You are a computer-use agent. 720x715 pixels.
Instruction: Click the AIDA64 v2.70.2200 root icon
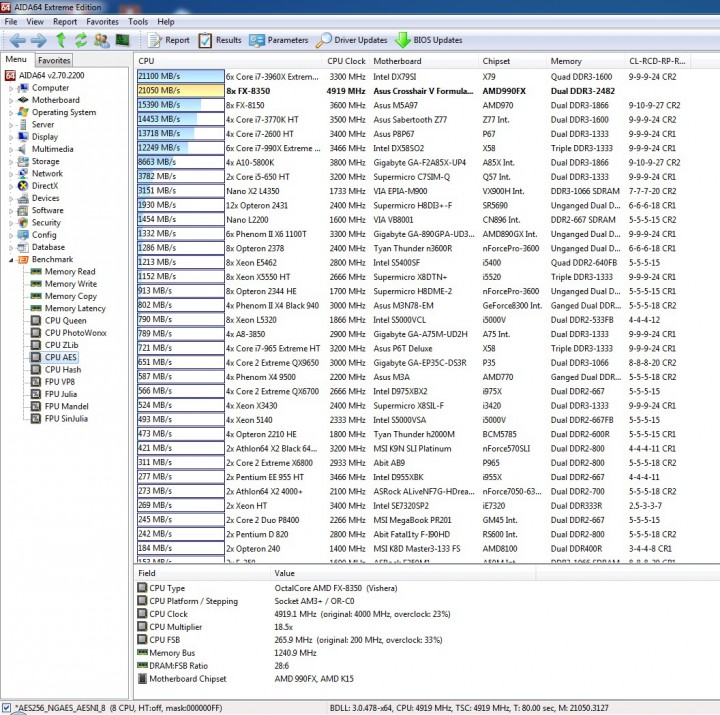[10, 75]
